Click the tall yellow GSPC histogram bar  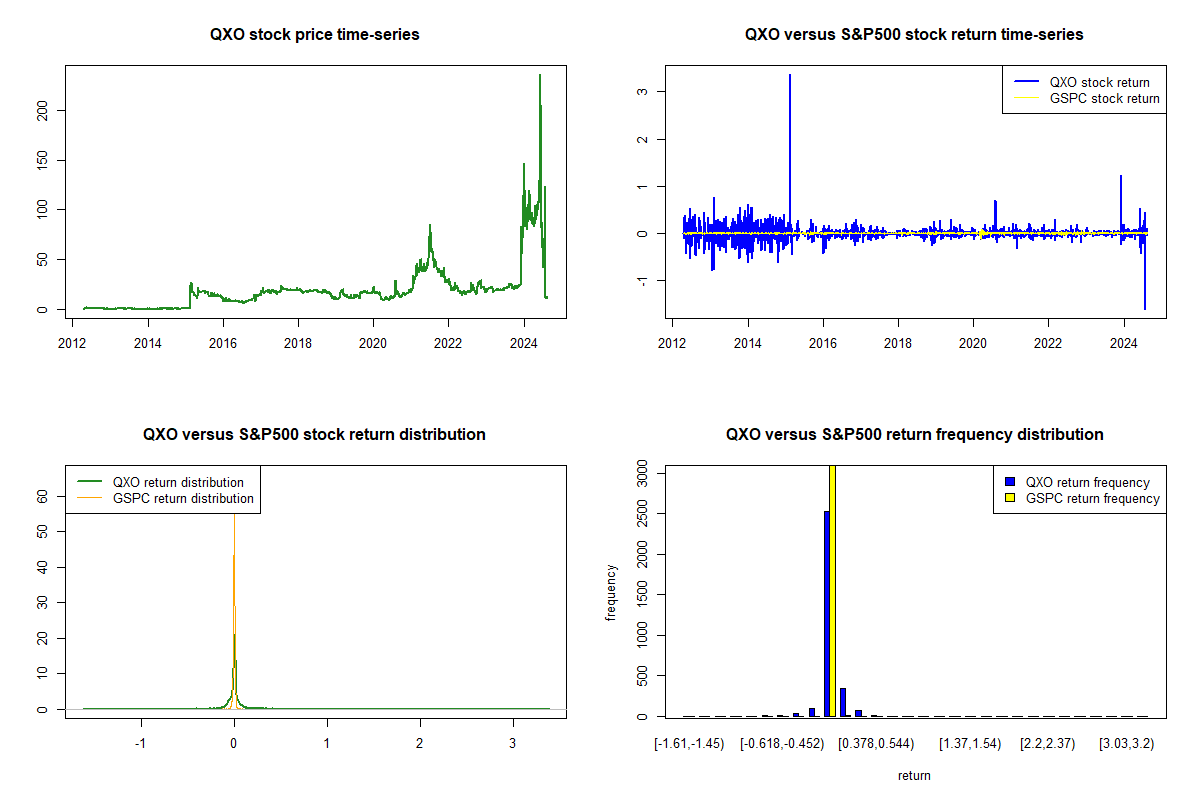[833, 590]
